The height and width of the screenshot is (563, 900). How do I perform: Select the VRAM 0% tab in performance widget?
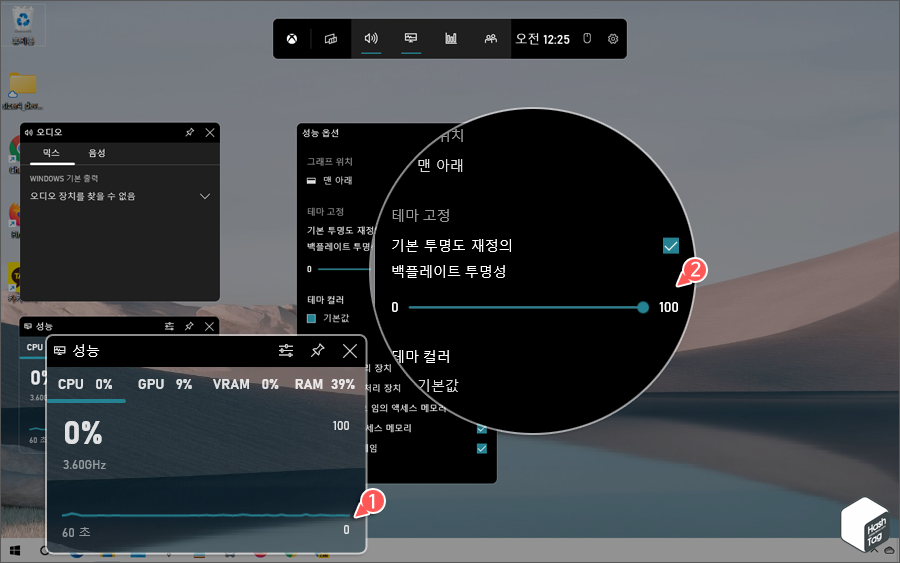[x=246, y=384]
